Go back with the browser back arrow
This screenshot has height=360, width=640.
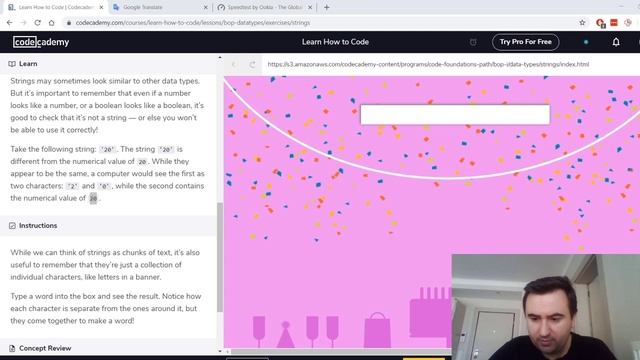10,23
